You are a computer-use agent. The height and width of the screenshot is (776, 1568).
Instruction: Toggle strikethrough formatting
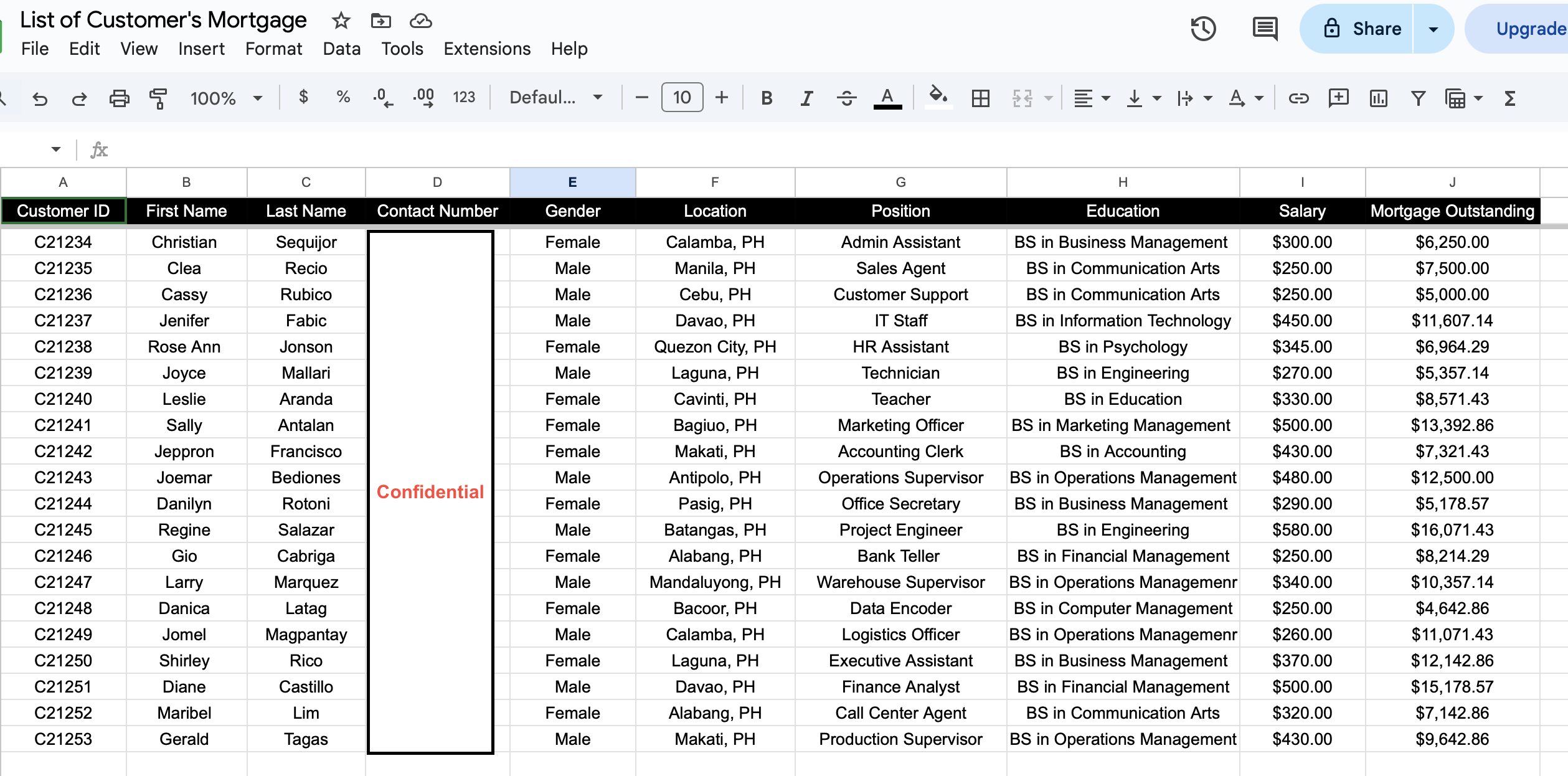(846, 98)
